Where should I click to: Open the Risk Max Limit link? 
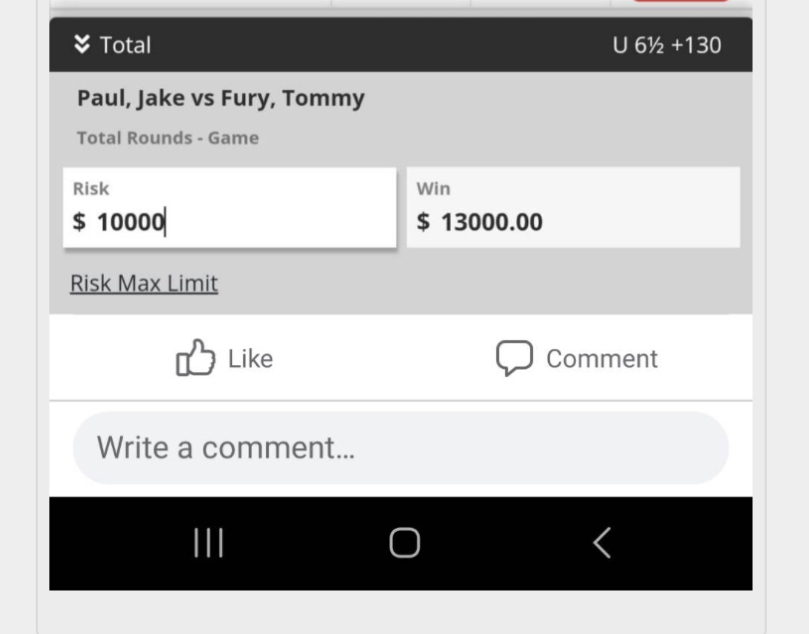coord(144,283)
